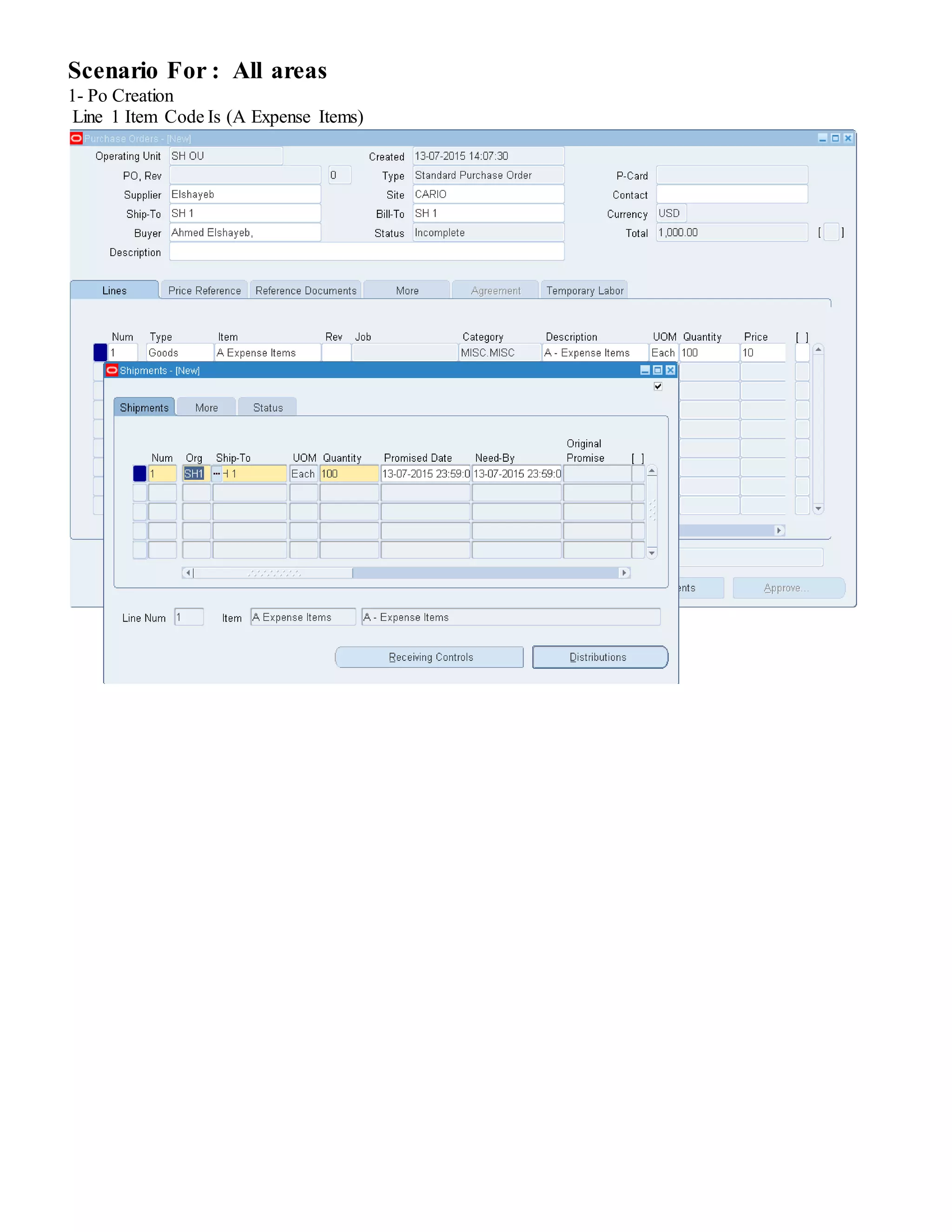Close the Shipments window

pos(670,370)
